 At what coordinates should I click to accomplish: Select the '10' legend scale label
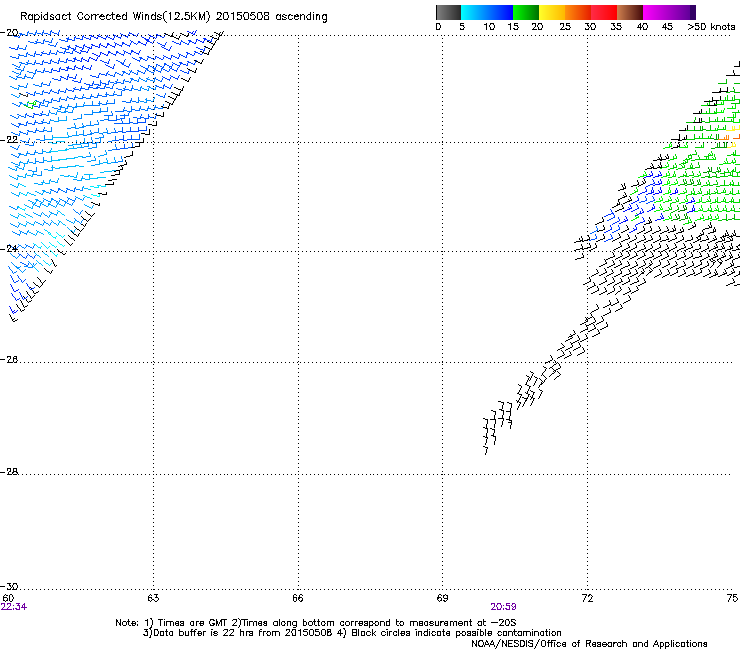pos(489,27)
